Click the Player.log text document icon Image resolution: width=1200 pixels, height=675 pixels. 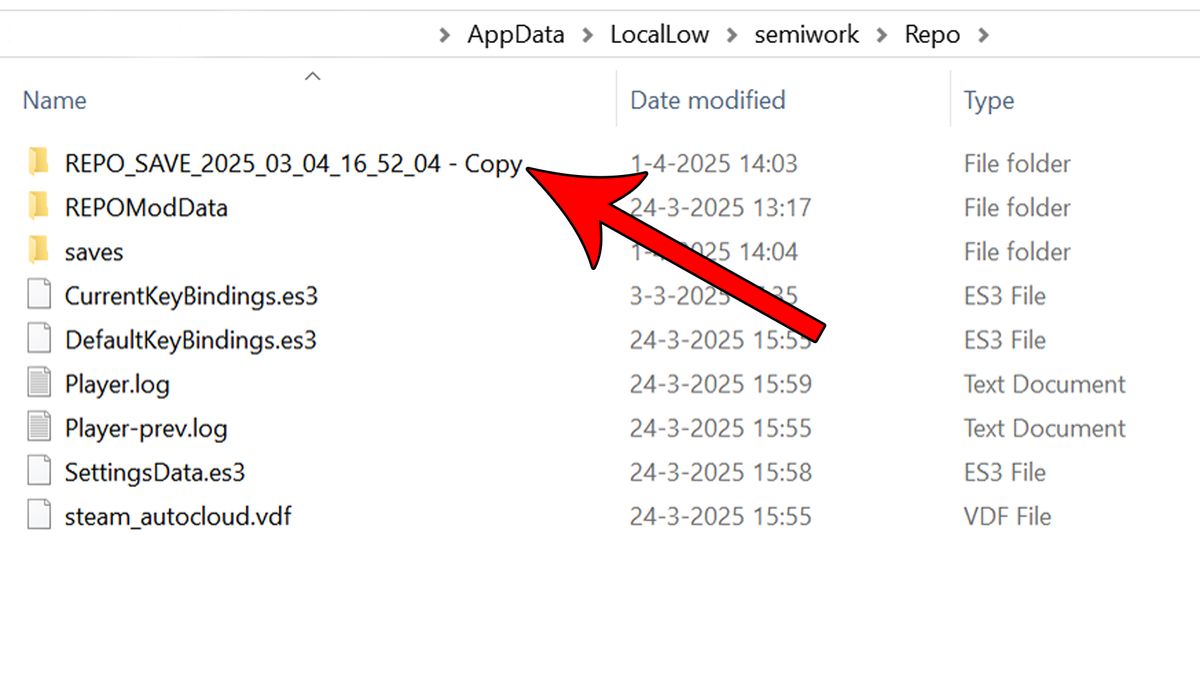click(38, 383)
